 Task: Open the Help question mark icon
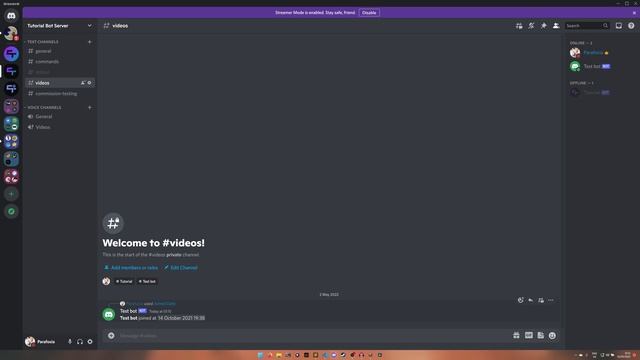click(631, 26)
